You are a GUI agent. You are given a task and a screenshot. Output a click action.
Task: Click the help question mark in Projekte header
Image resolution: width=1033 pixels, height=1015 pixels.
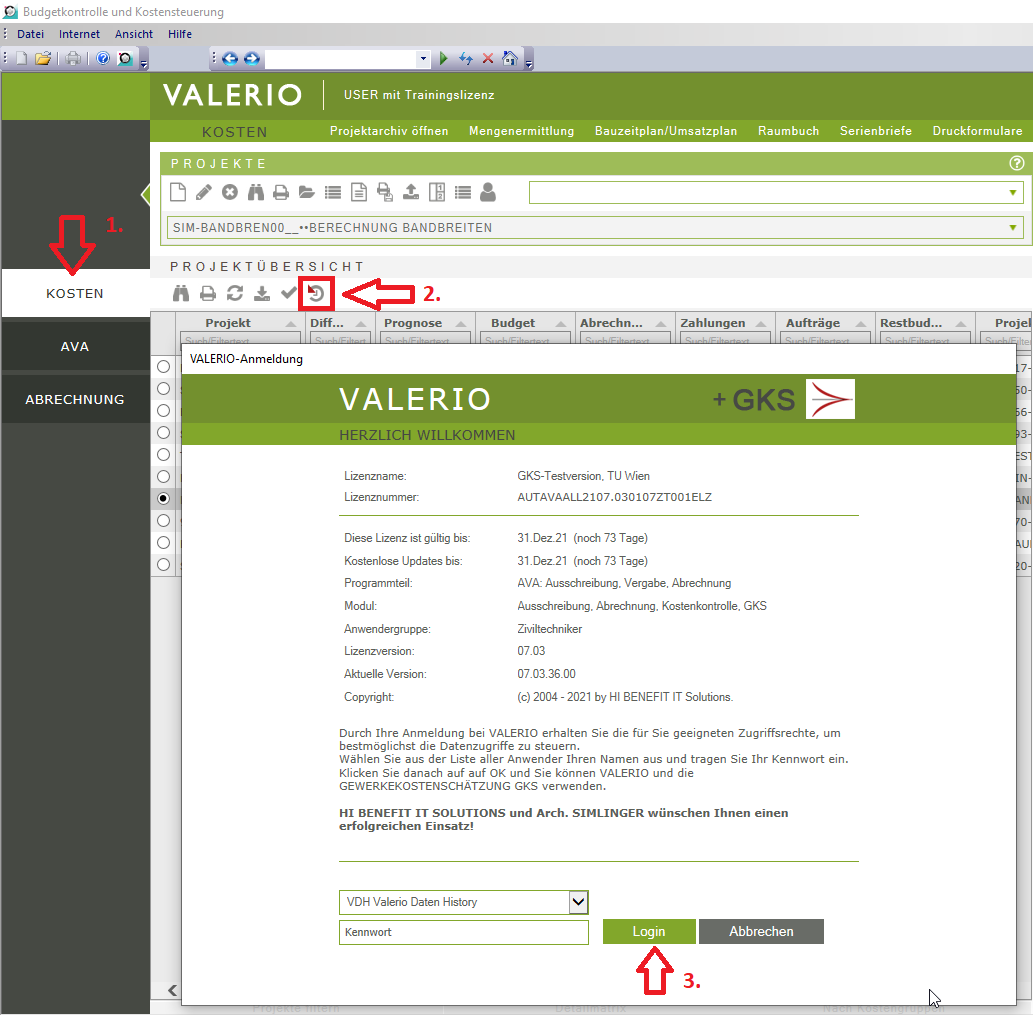[1017, 163]
